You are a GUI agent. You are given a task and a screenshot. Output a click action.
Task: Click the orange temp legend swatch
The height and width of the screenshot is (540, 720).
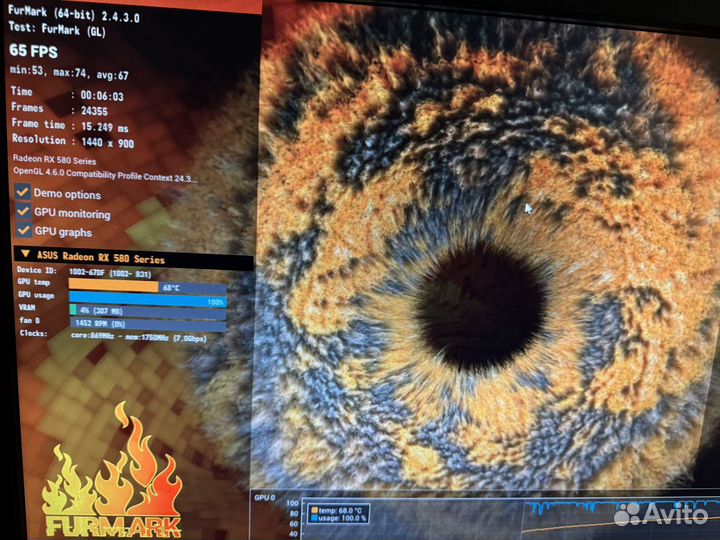(x=314, y=510)
